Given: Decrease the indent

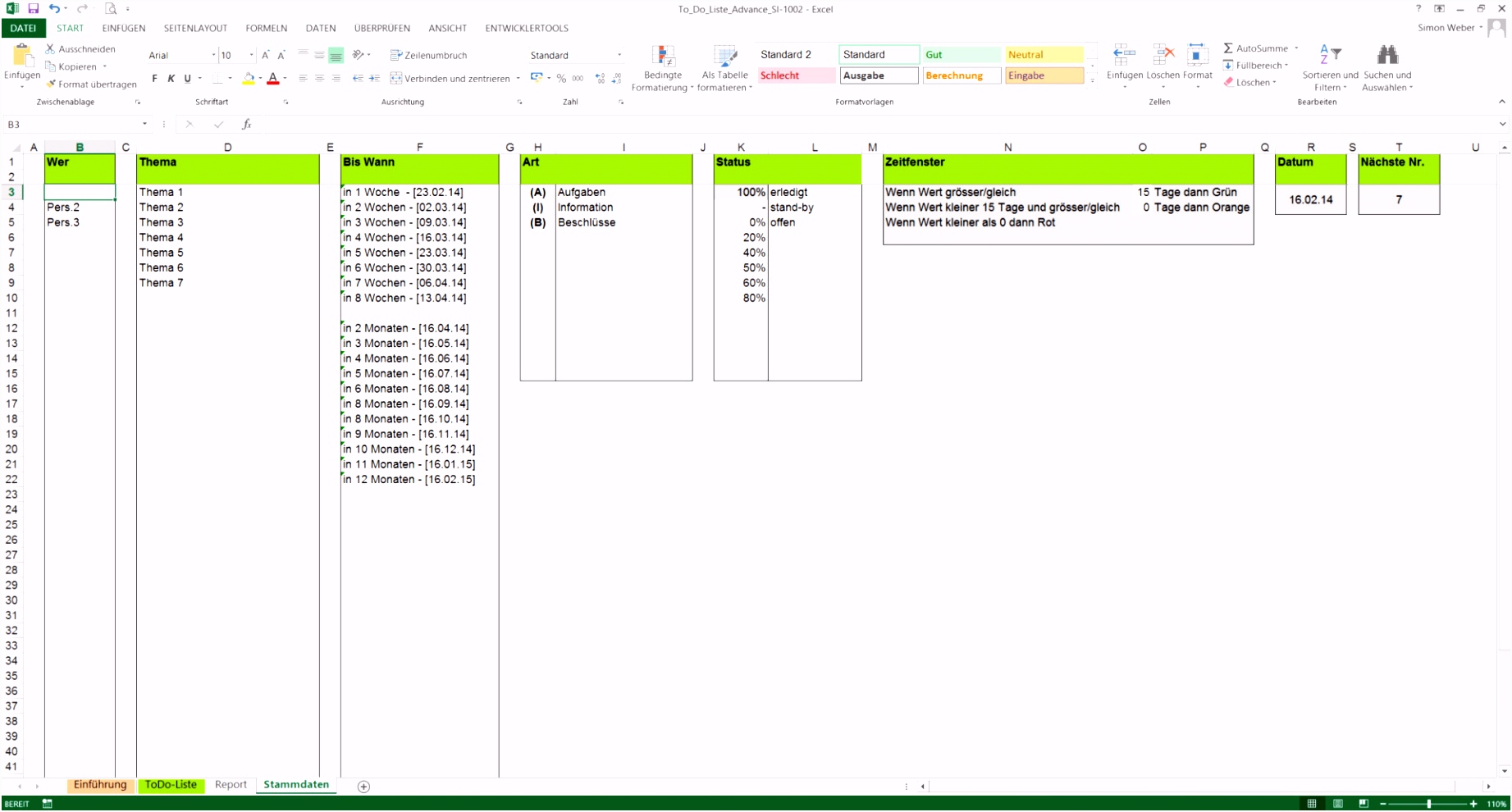Looking at the screenshot, I should [358, 78].
